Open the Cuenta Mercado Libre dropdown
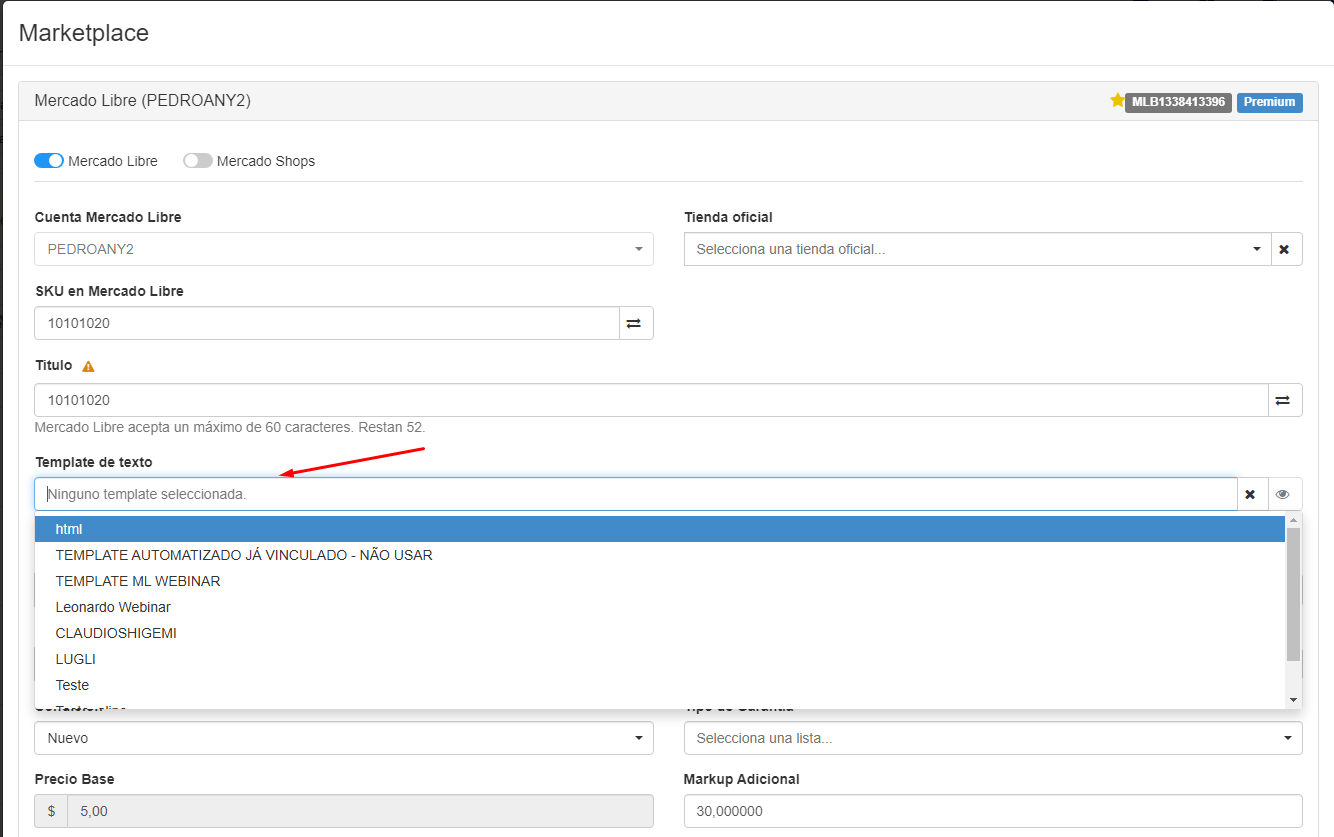The width and height of the screenshot is (1334, 837). click(x=344, y=249)
